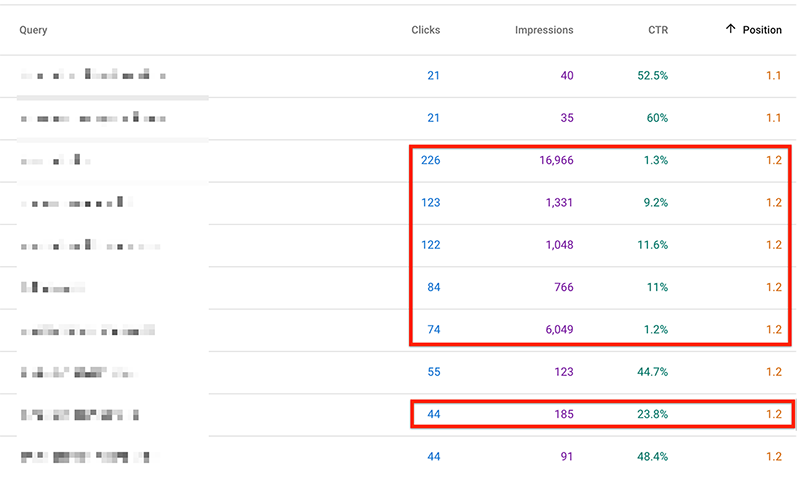This screenshot has height=478, width=800.
Task: Select position 1.2 in the 1,048 impressions row
Action: [773, 245]
